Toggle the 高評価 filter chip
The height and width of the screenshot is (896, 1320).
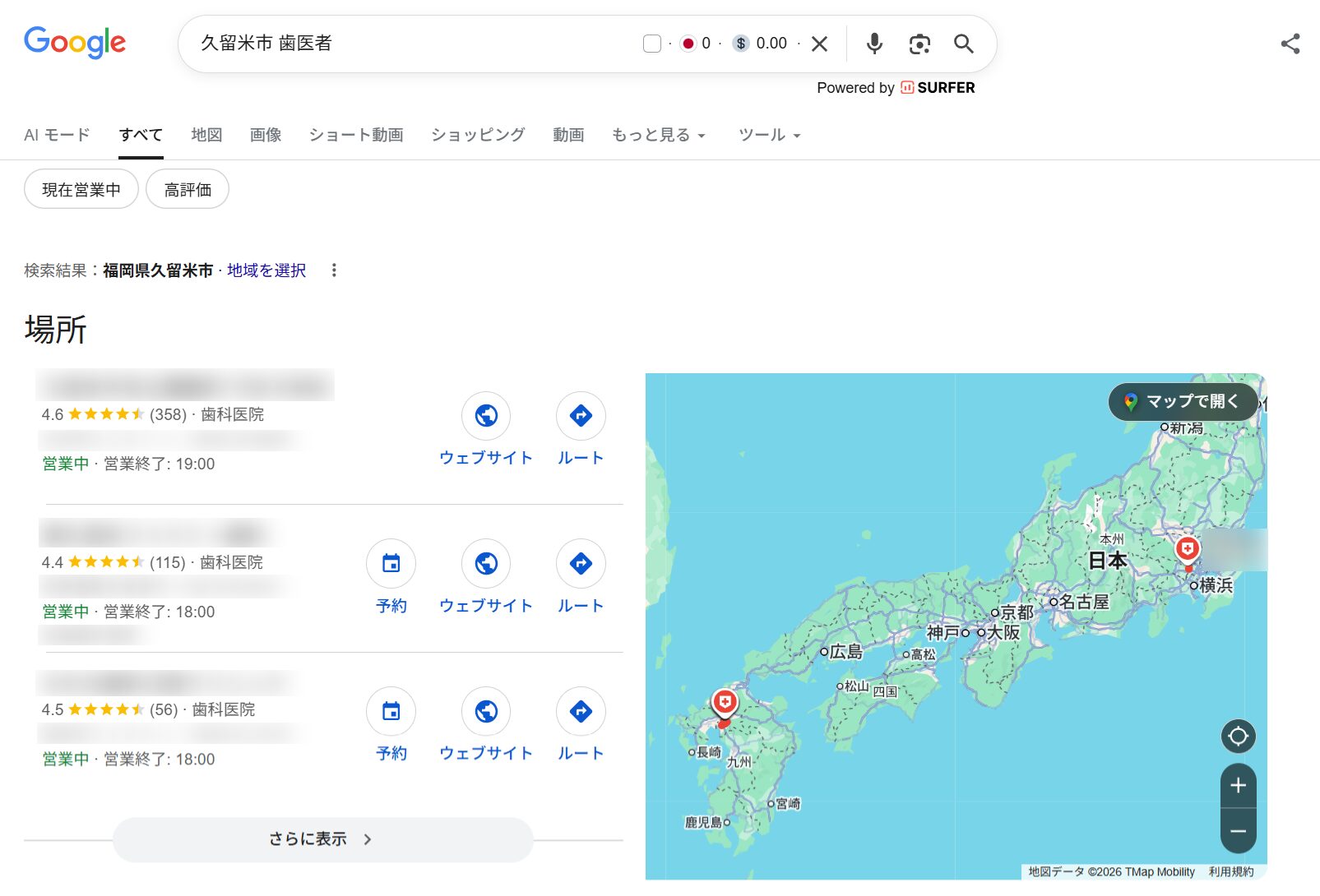click(x=188, y=188)
